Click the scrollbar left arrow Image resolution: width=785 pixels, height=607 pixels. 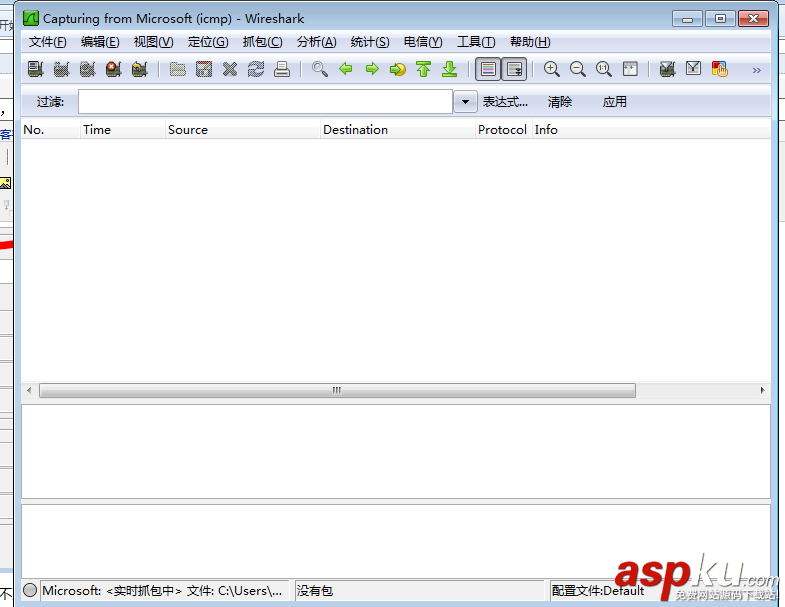coord(29,390)
